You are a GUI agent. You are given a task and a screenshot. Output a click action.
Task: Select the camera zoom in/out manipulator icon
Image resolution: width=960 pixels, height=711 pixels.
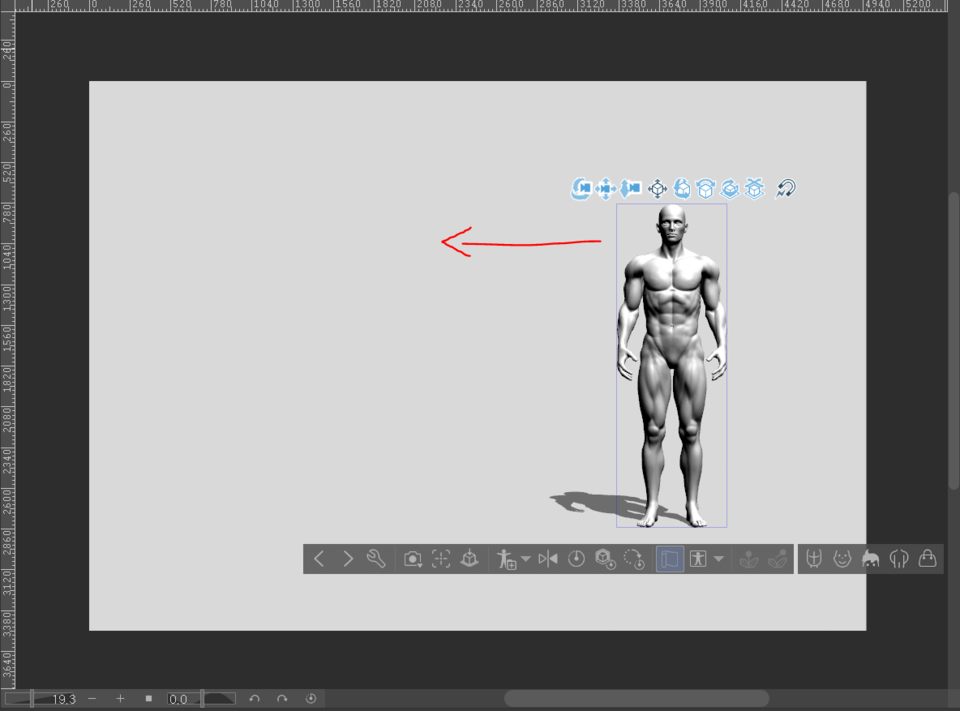[630, 188]
